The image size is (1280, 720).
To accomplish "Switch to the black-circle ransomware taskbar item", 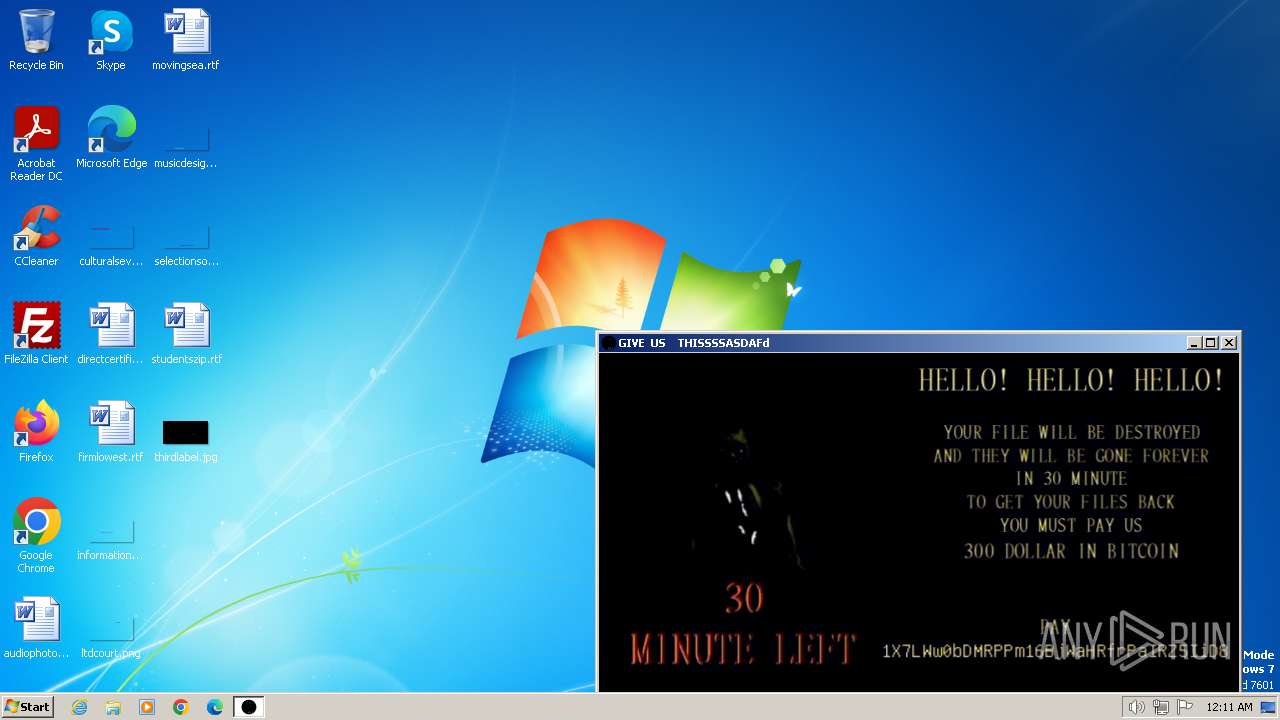I will 249,707.
